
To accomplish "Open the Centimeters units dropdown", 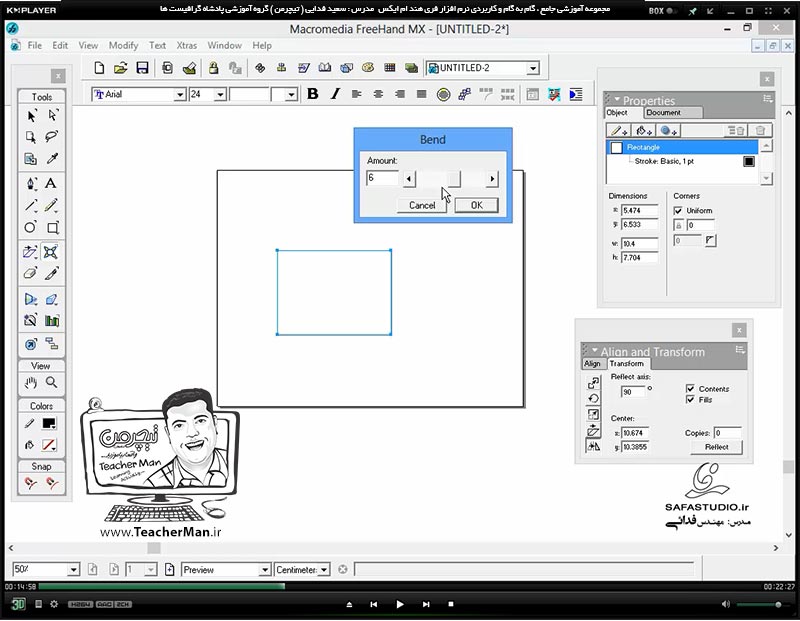I will [x=323, y=569].
